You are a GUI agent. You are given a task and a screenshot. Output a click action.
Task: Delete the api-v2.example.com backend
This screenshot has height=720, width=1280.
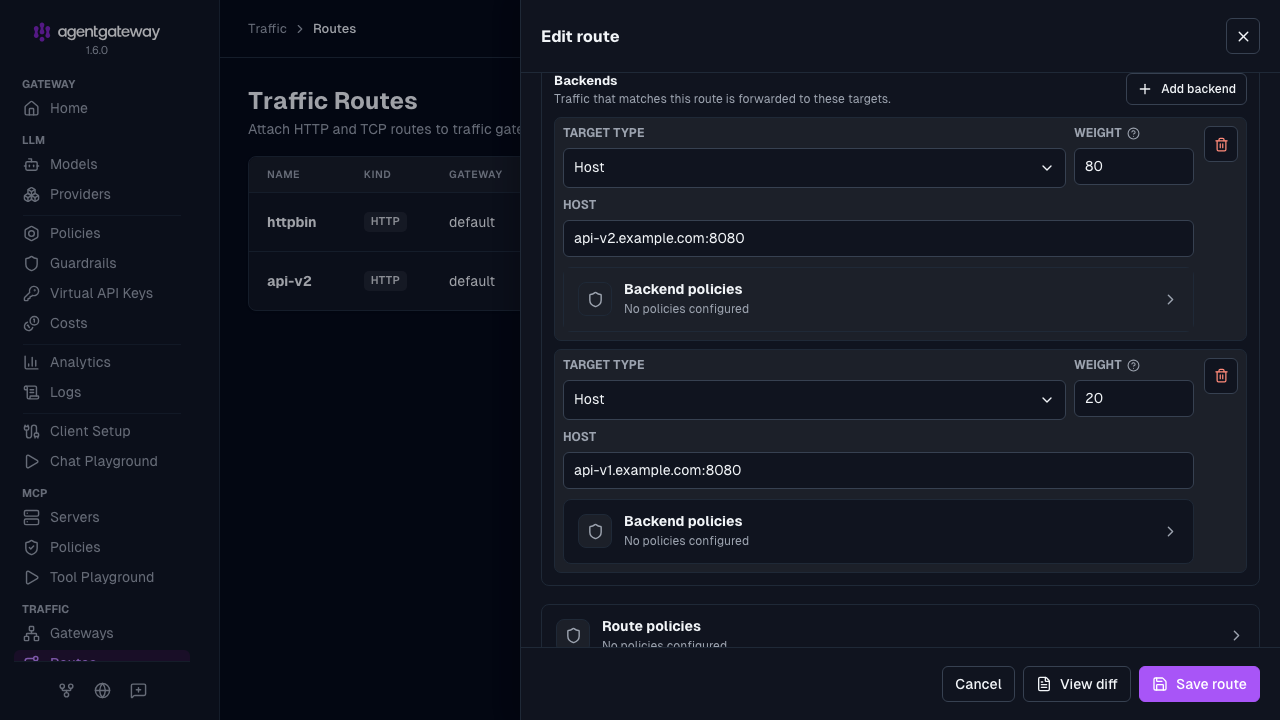tap(1221, 144)
